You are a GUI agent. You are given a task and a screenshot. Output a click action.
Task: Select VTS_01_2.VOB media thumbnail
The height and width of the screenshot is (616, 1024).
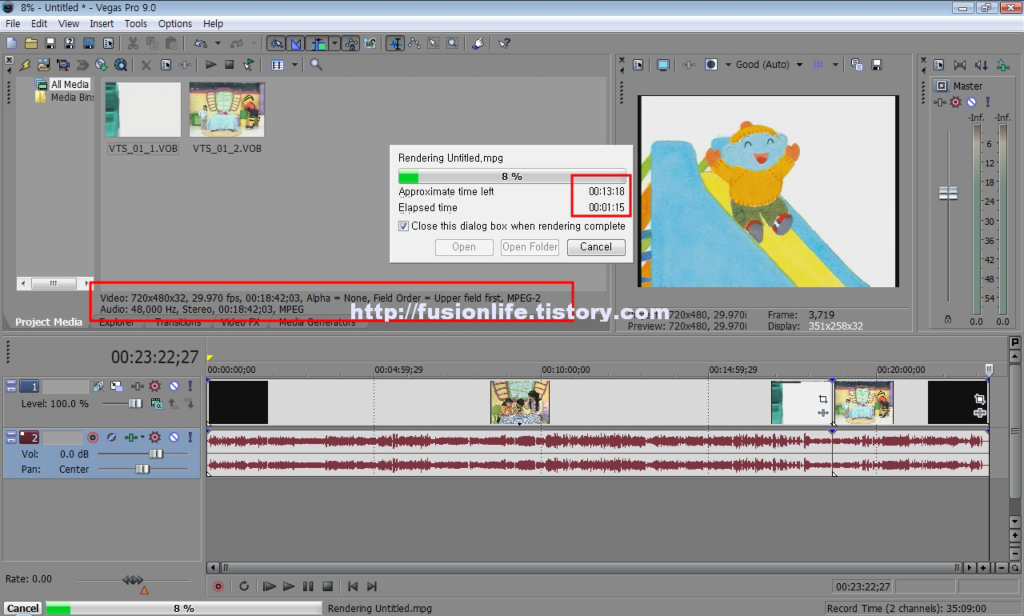point(227,109)
